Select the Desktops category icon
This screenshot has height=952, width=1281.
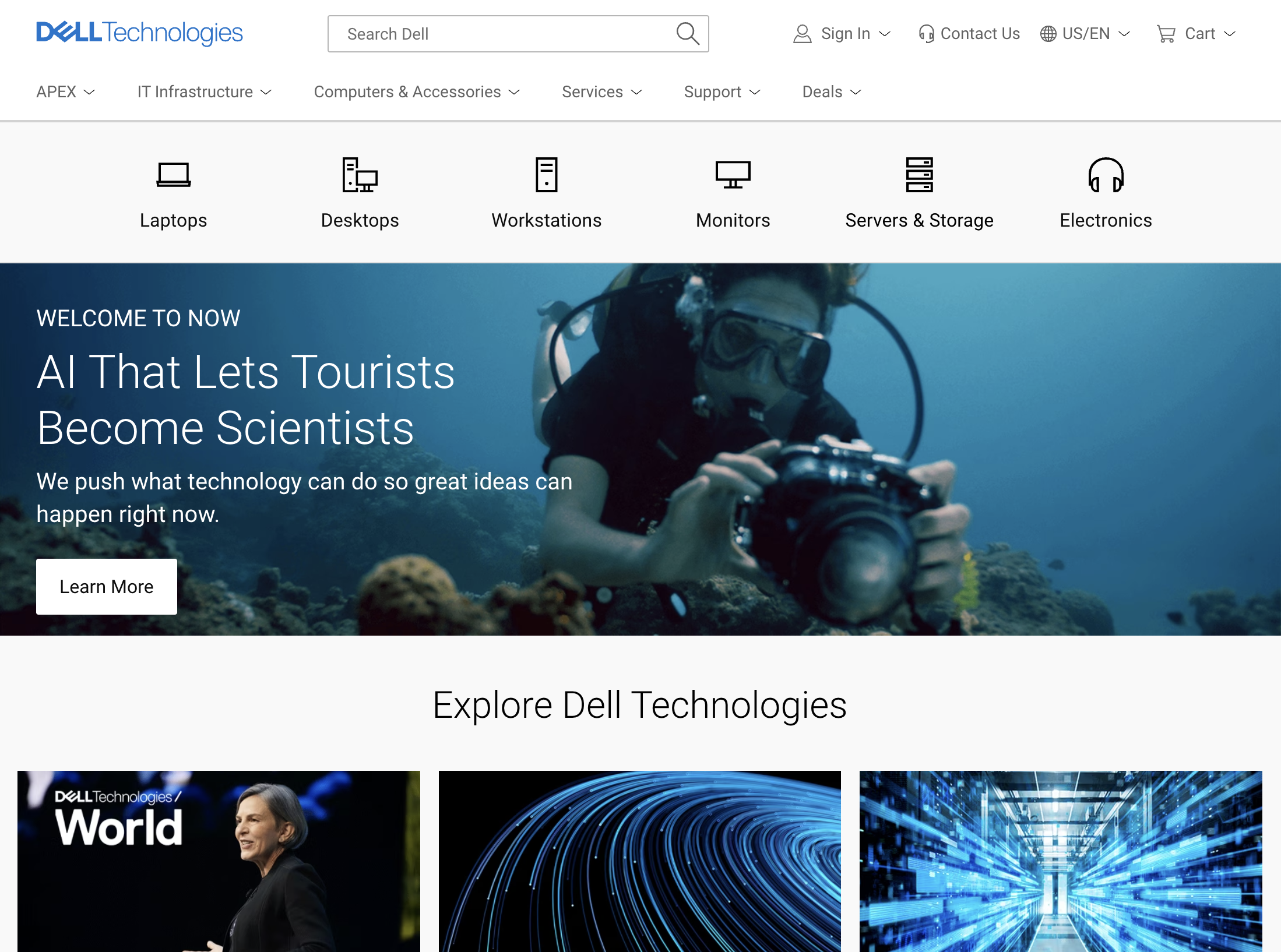tap(360, 175)
